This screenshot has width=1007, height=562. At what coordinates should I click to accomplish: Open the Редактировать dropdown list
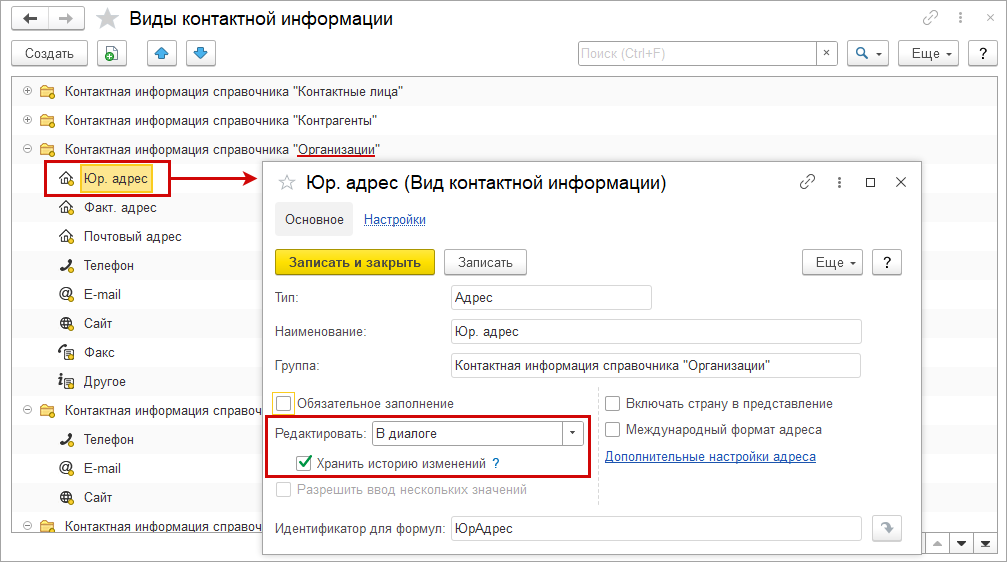573,433
